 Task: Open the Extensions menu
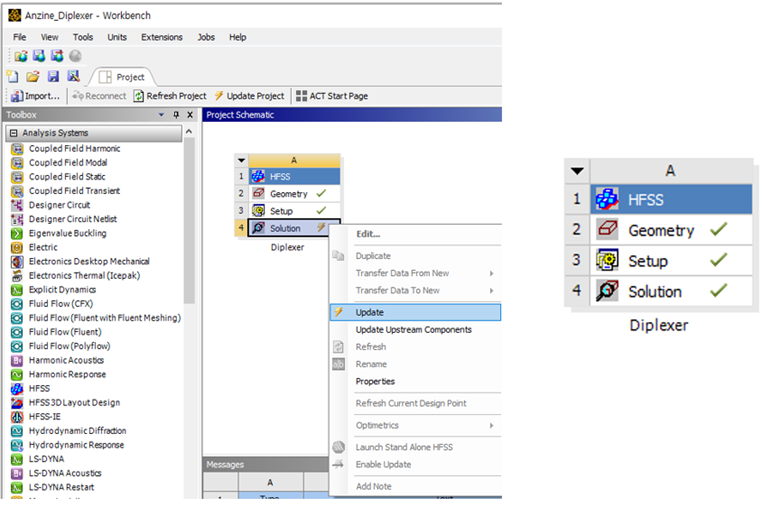(162, 37)
